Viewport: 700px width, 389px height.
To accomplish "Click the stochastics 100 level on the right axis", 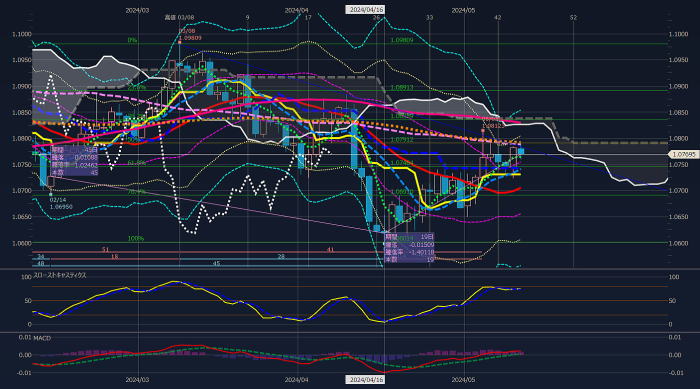I will 674,277.
